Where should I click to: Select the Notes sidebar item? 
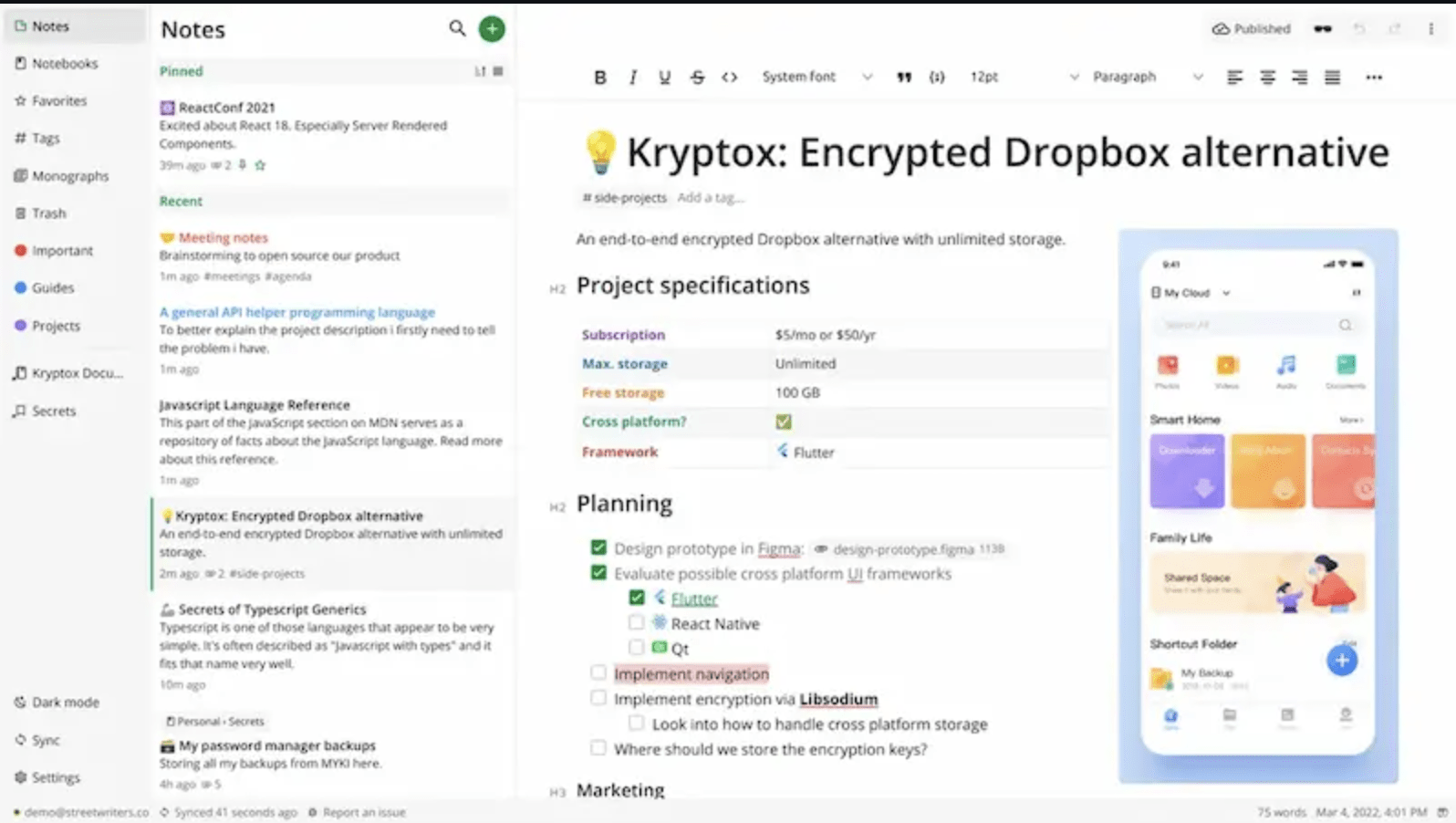click(x=73, y=26)
